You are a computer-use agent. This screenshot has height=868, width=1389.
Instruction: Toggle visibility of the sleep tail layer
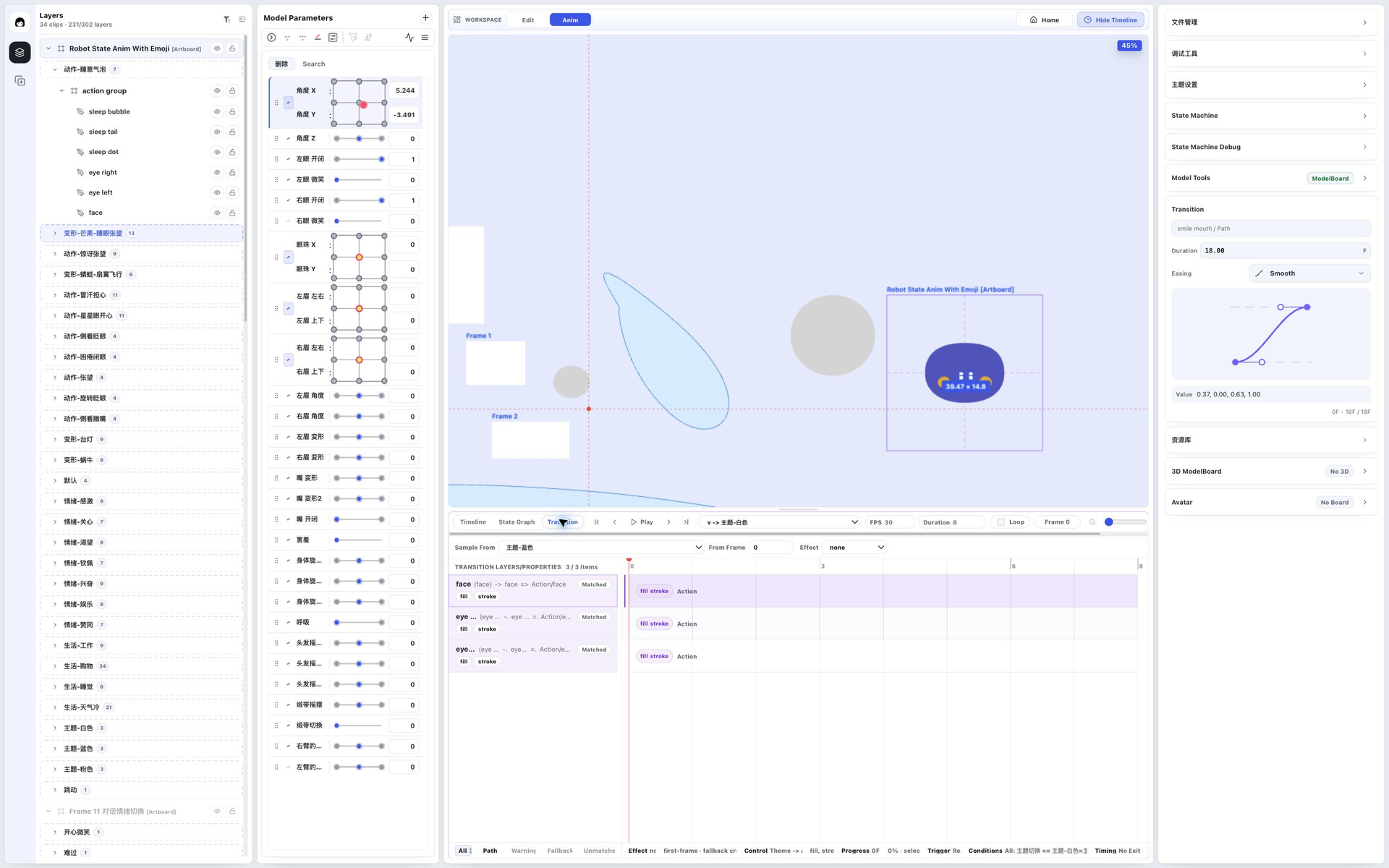[216, 132]
